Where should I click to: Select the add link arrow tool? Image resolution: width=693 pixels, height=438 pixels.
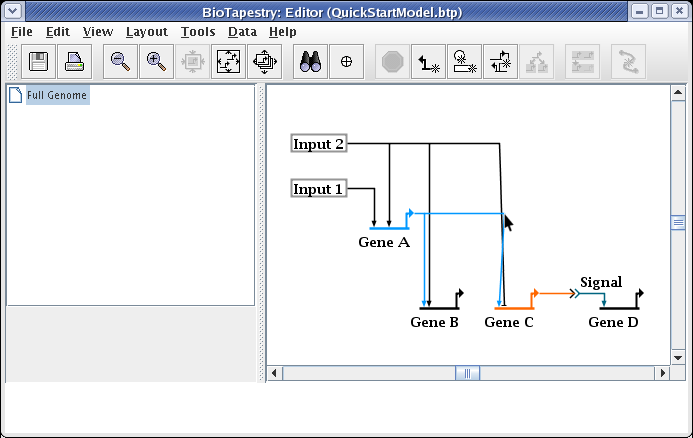pyautogui.click(x=430, y=62)
